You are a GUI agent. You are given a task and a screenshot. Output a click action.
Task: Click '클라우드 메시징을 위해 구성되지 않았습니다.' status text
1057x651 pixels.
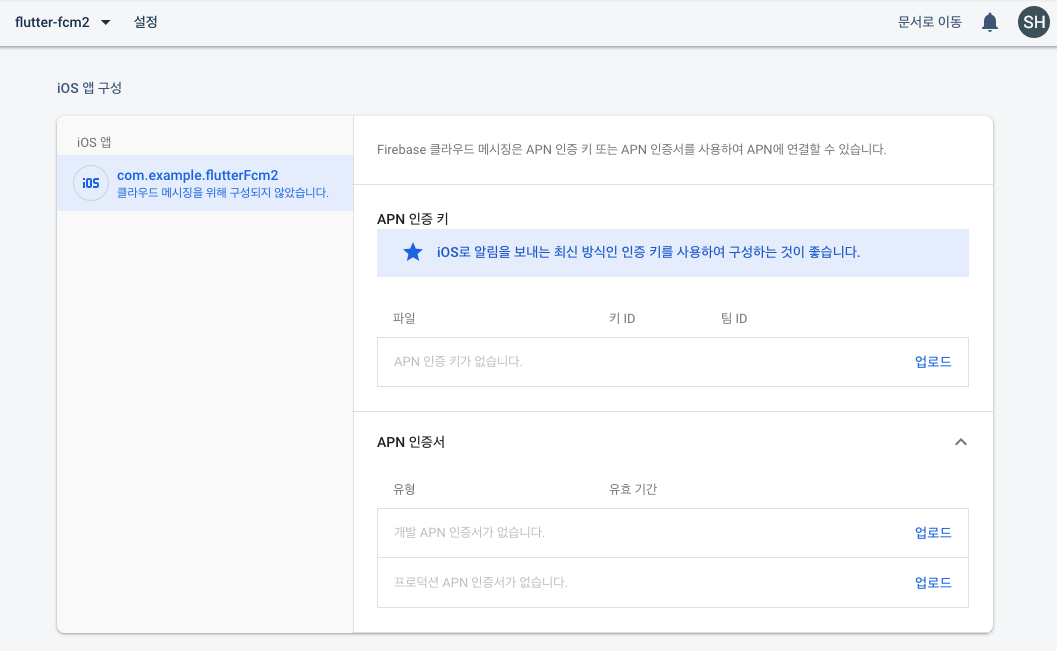(222, 193)
